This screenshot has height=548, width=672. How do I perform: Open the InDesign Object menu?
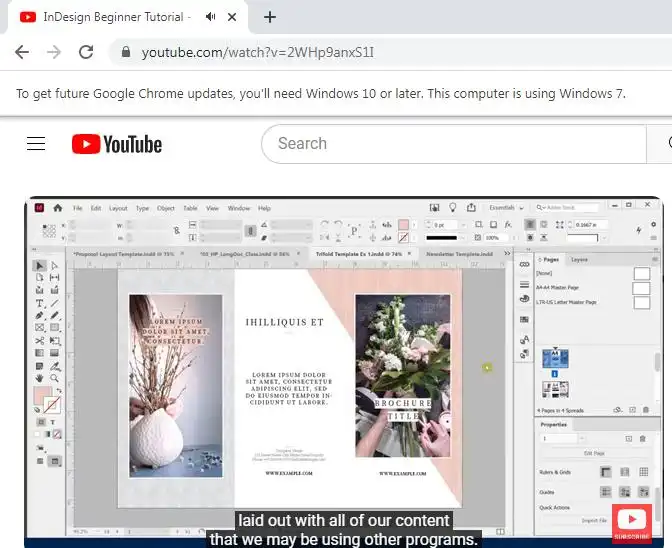coord(166,208)
